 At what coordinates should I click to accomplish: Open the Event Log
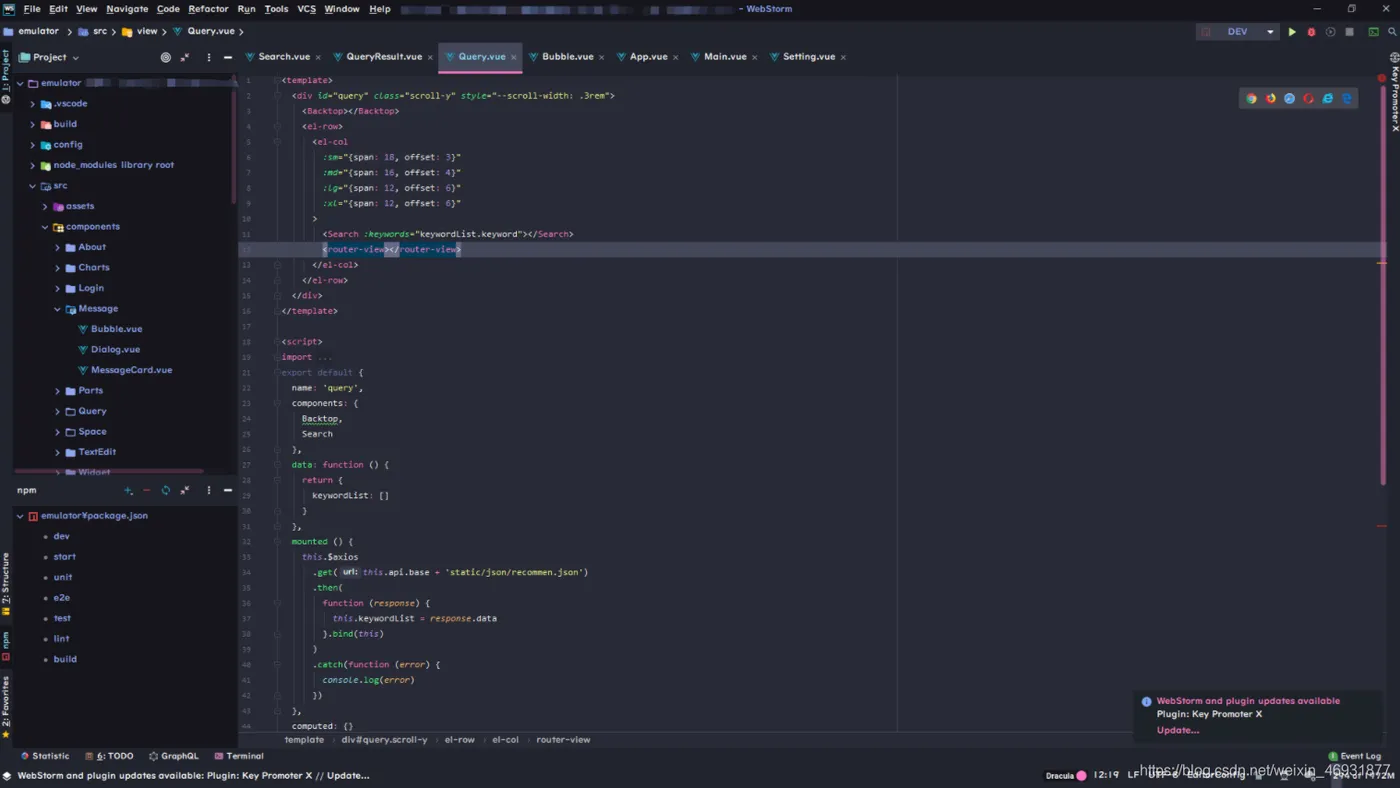[x=1355, y=756]
